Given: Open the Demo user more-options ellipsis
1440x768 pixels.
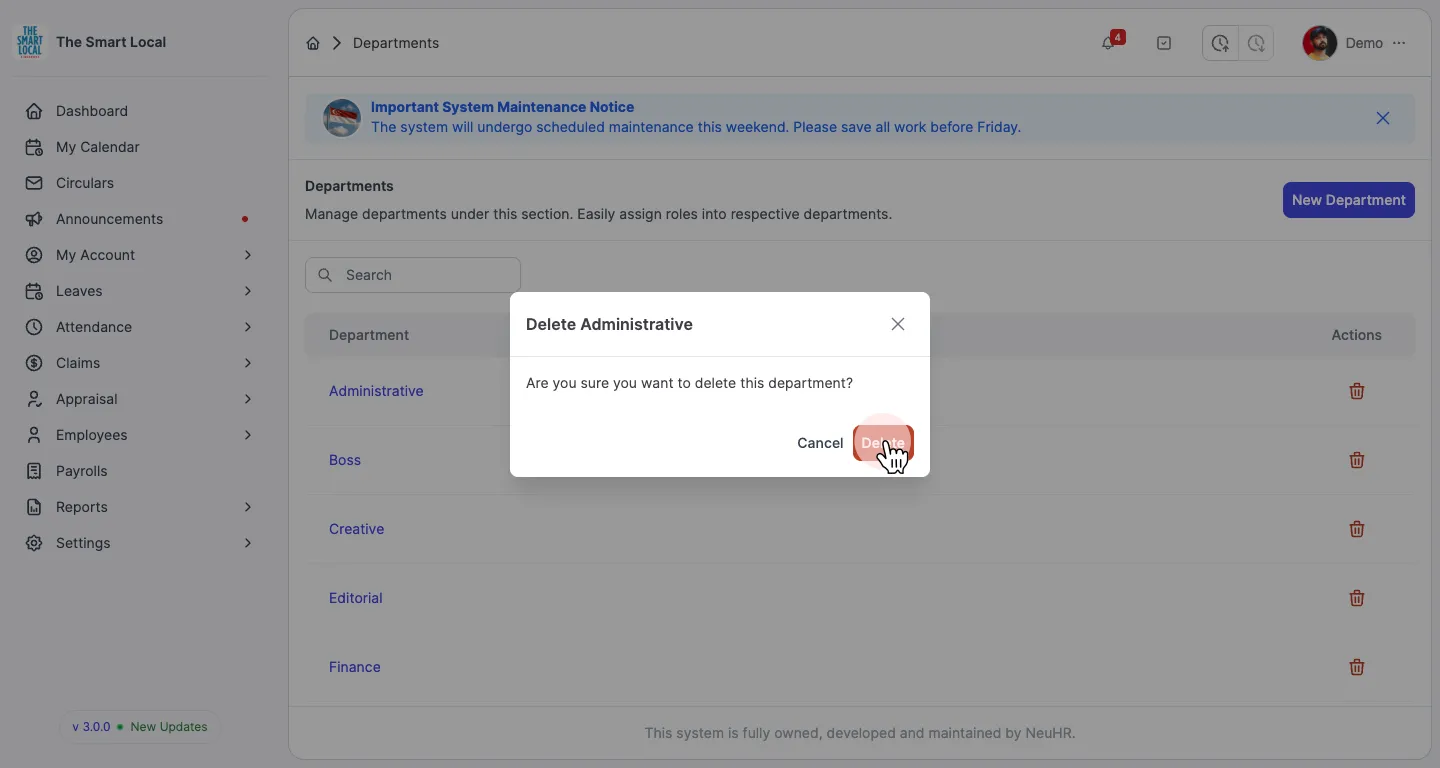Looking at the screenshot, I should pos(1399,43).
